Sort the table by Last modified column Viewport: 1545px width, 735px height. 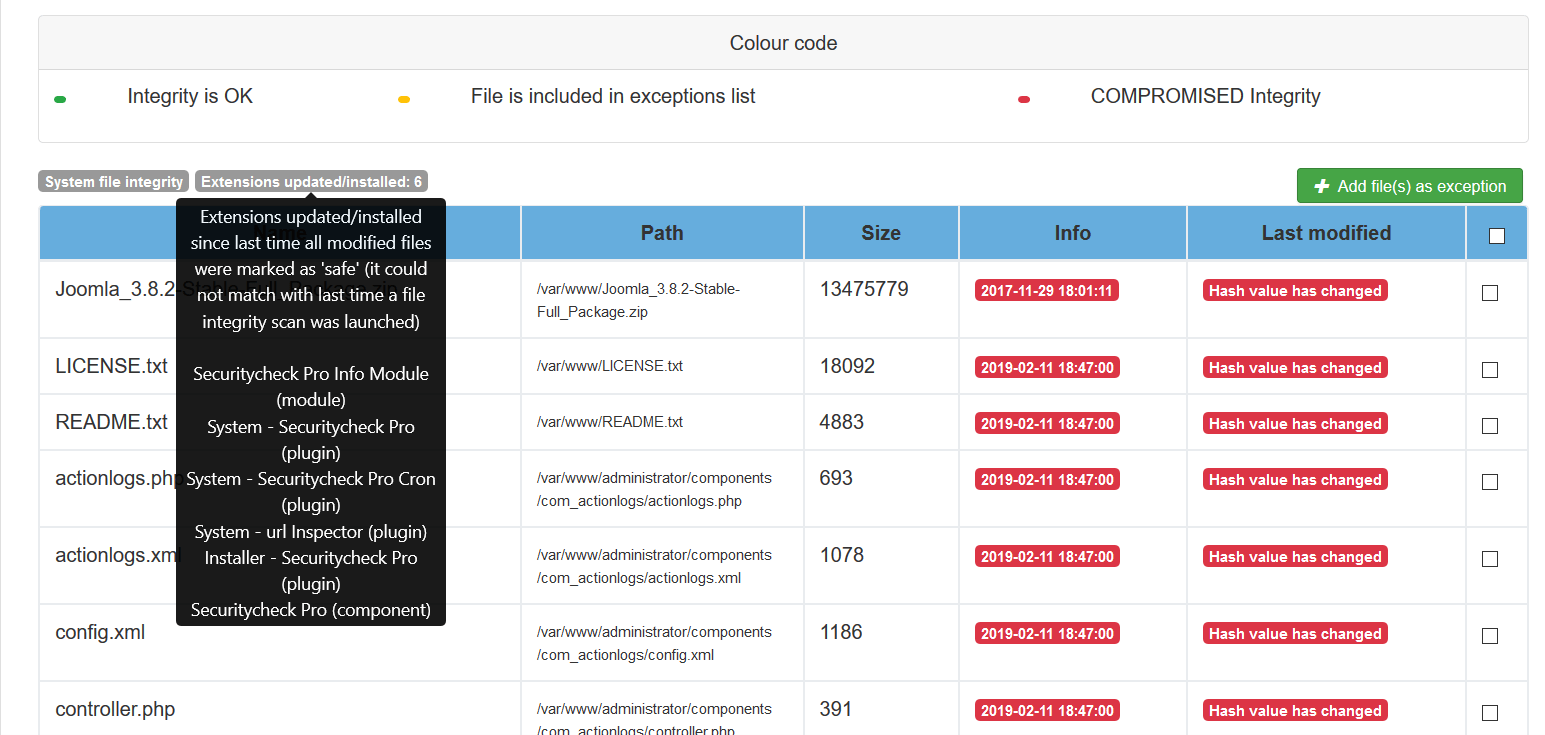click(1326, 232)
